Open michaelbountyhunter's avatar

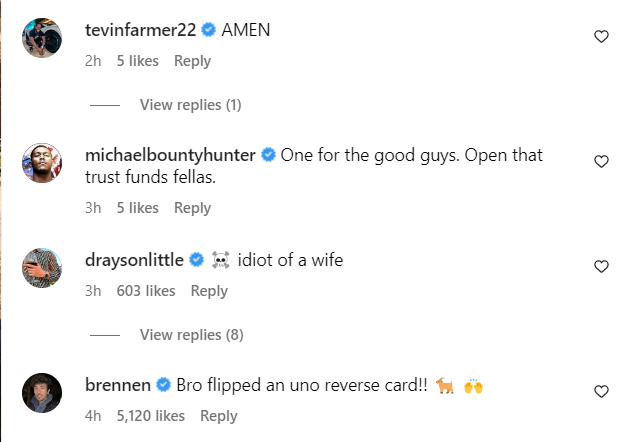point(43,163)
